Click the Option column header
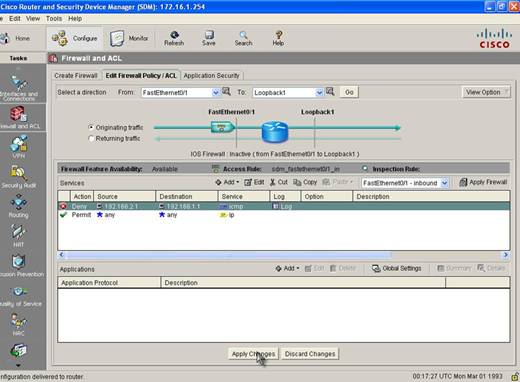This screenshot has width=520, height=382. 327,196
